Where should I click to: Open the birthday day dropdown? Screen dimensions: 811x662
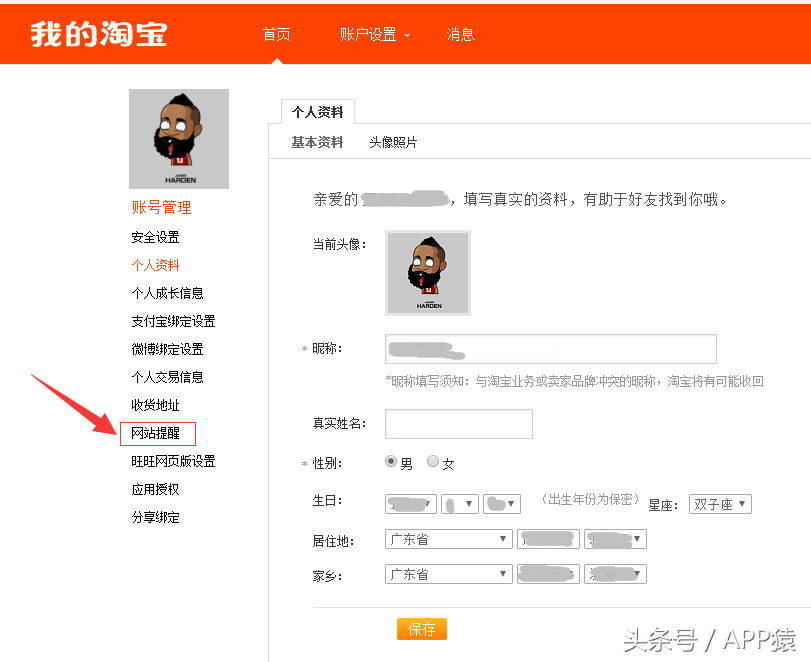click(x=502, y=504)
